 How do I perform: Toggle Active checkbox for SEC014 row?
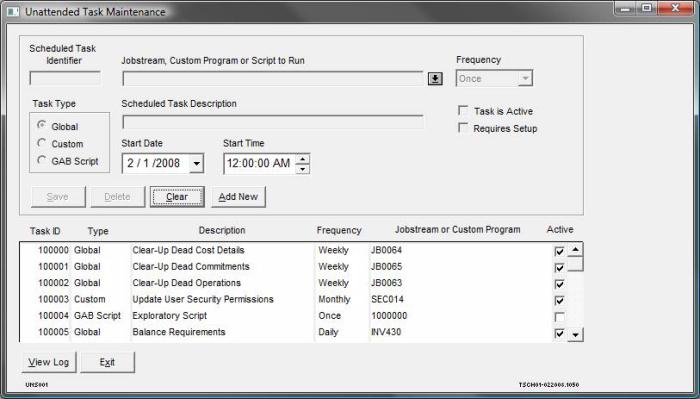pos(559,300)
